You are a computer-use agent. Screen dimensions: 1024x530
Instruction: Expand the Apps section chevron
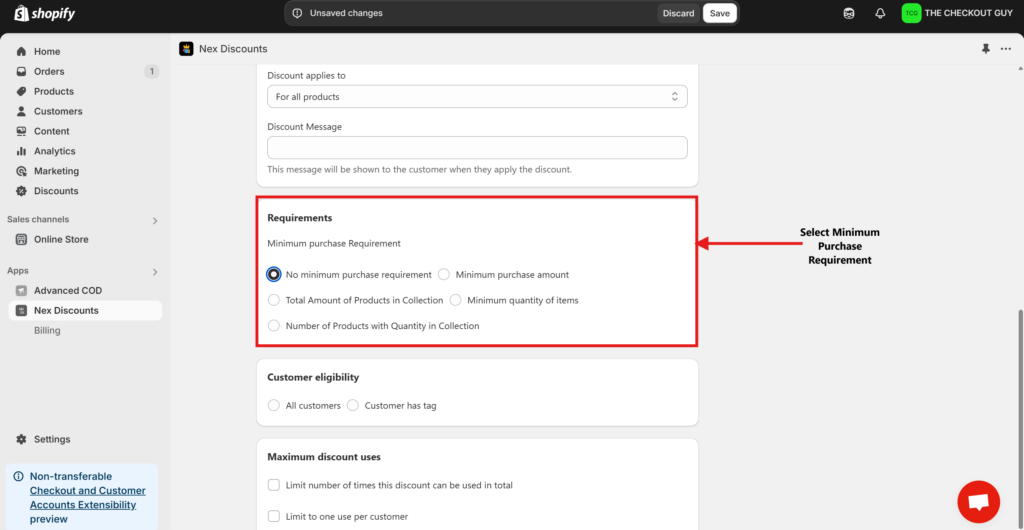coord(155,271)
